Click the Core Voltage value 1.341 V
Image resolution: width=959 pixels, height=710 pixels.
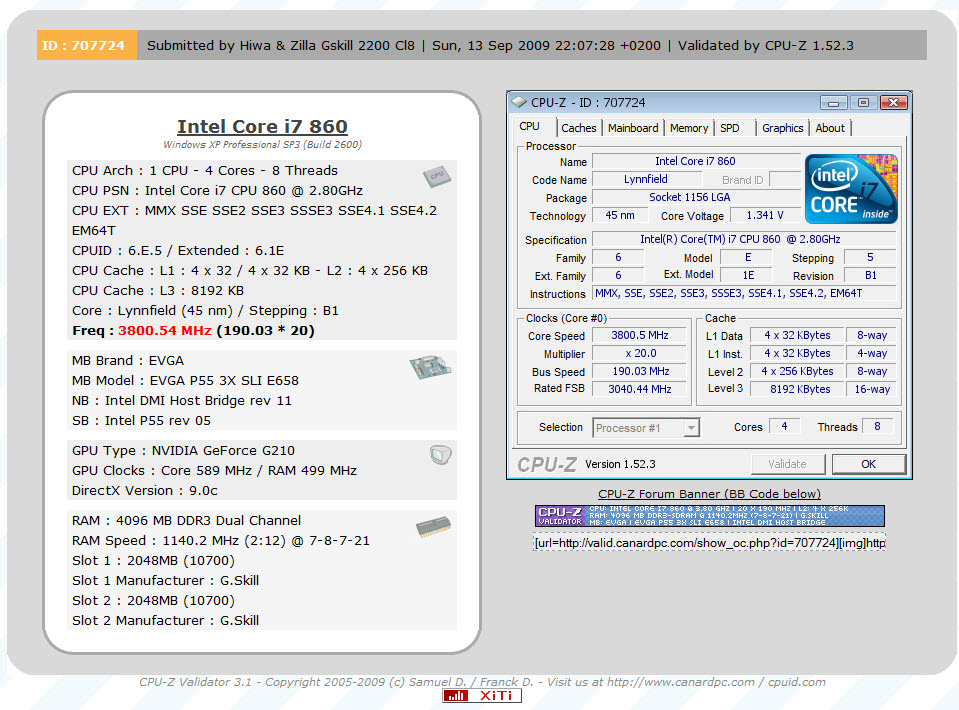[x=765, y=215]
